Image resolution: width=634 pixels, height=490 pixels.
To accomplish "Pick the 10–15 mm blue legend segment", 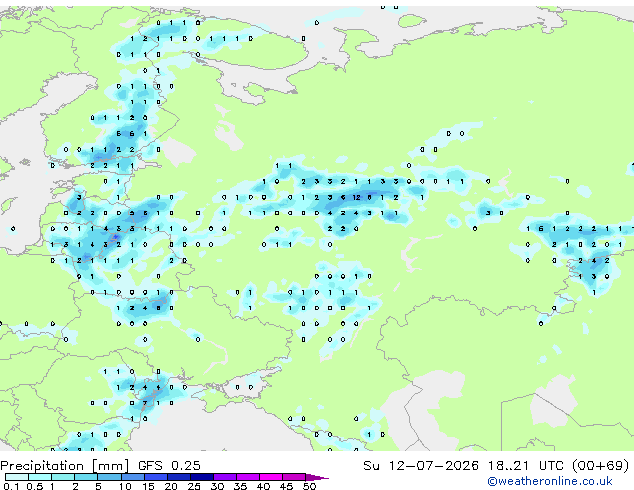I will pos(133,477).
